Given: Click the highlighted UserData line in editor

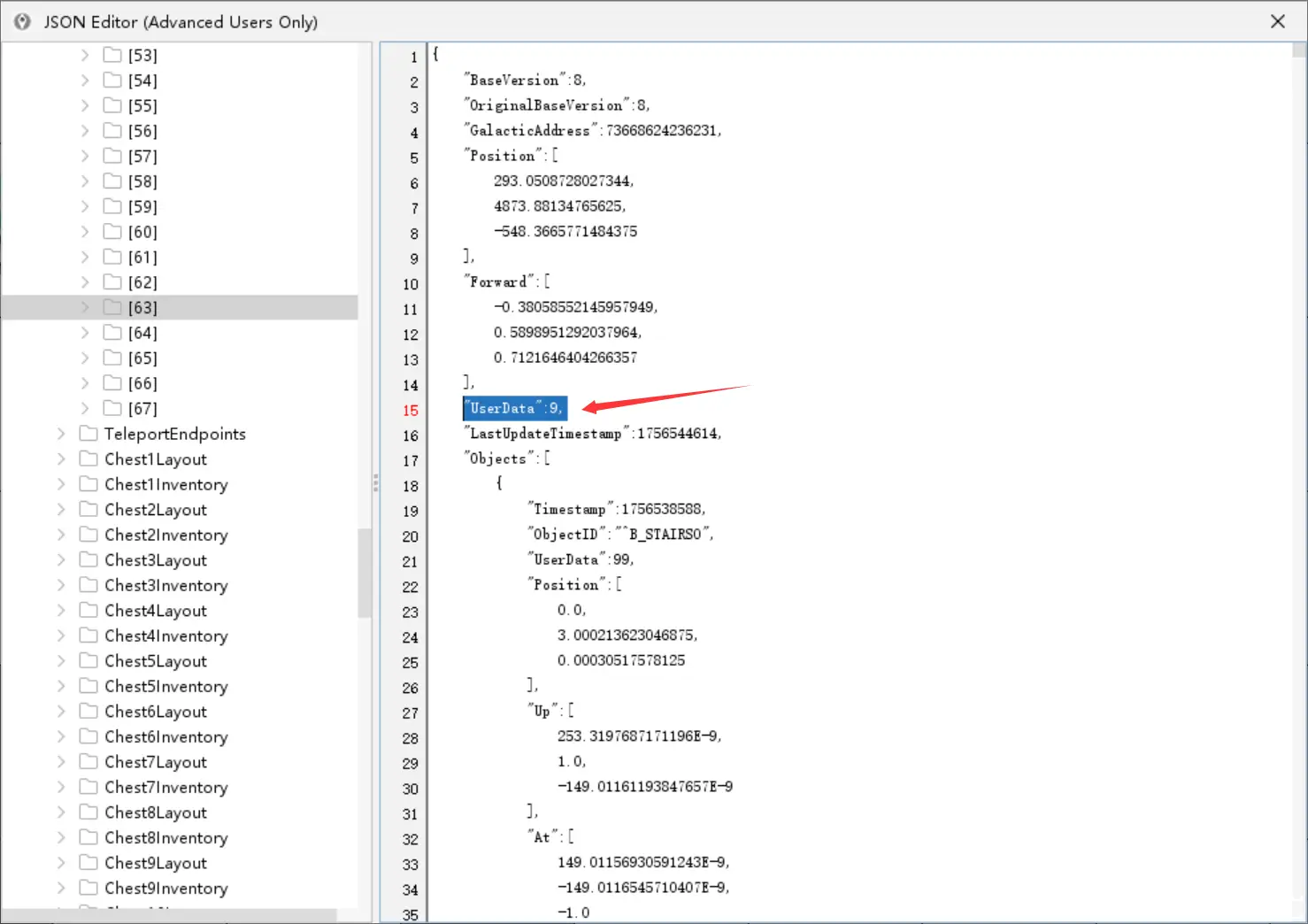Looking at the screenshot, I should point(515,408).
